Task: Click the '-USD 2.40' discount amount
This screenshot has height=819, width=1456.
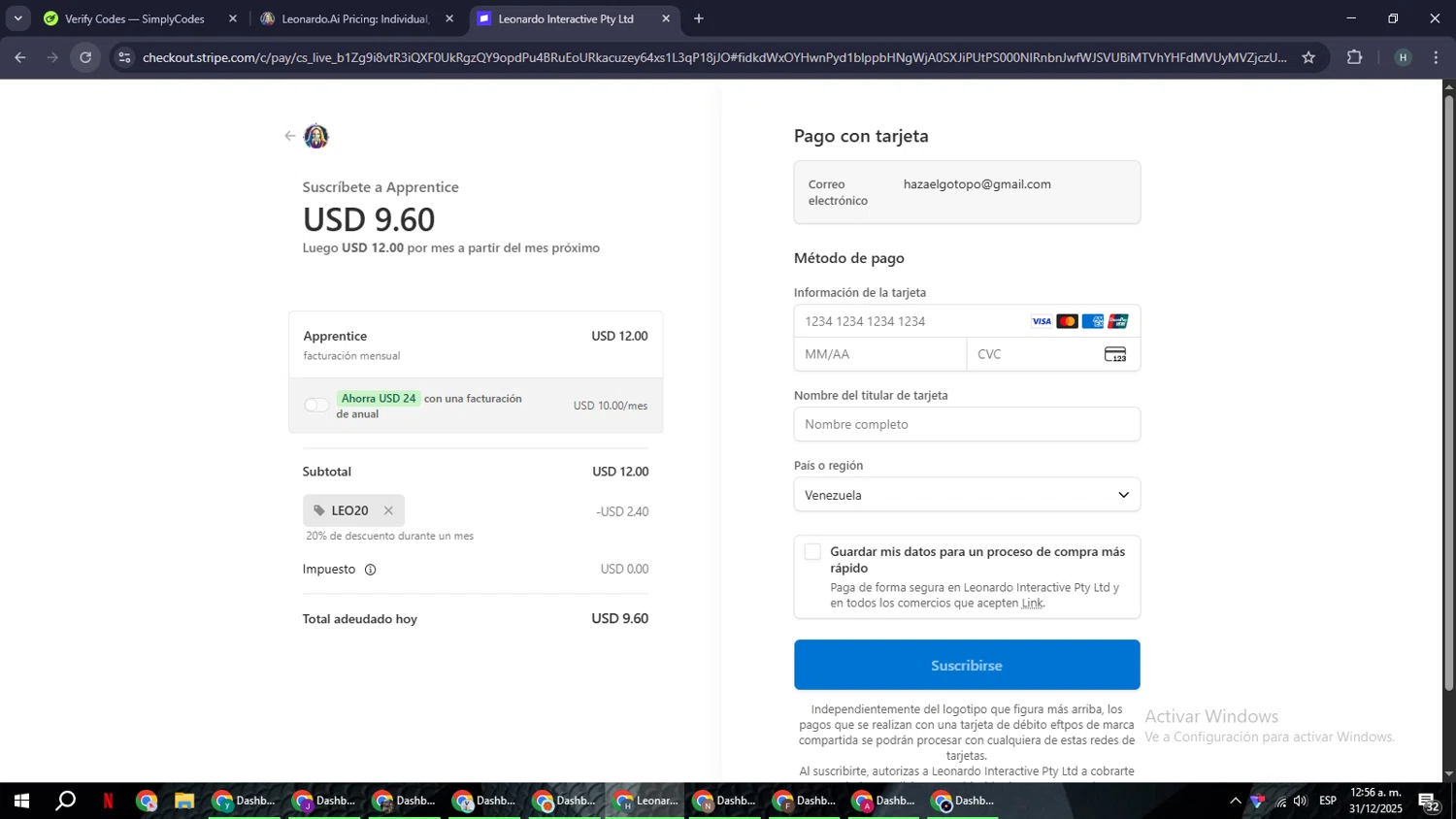Action: [622, 511]
